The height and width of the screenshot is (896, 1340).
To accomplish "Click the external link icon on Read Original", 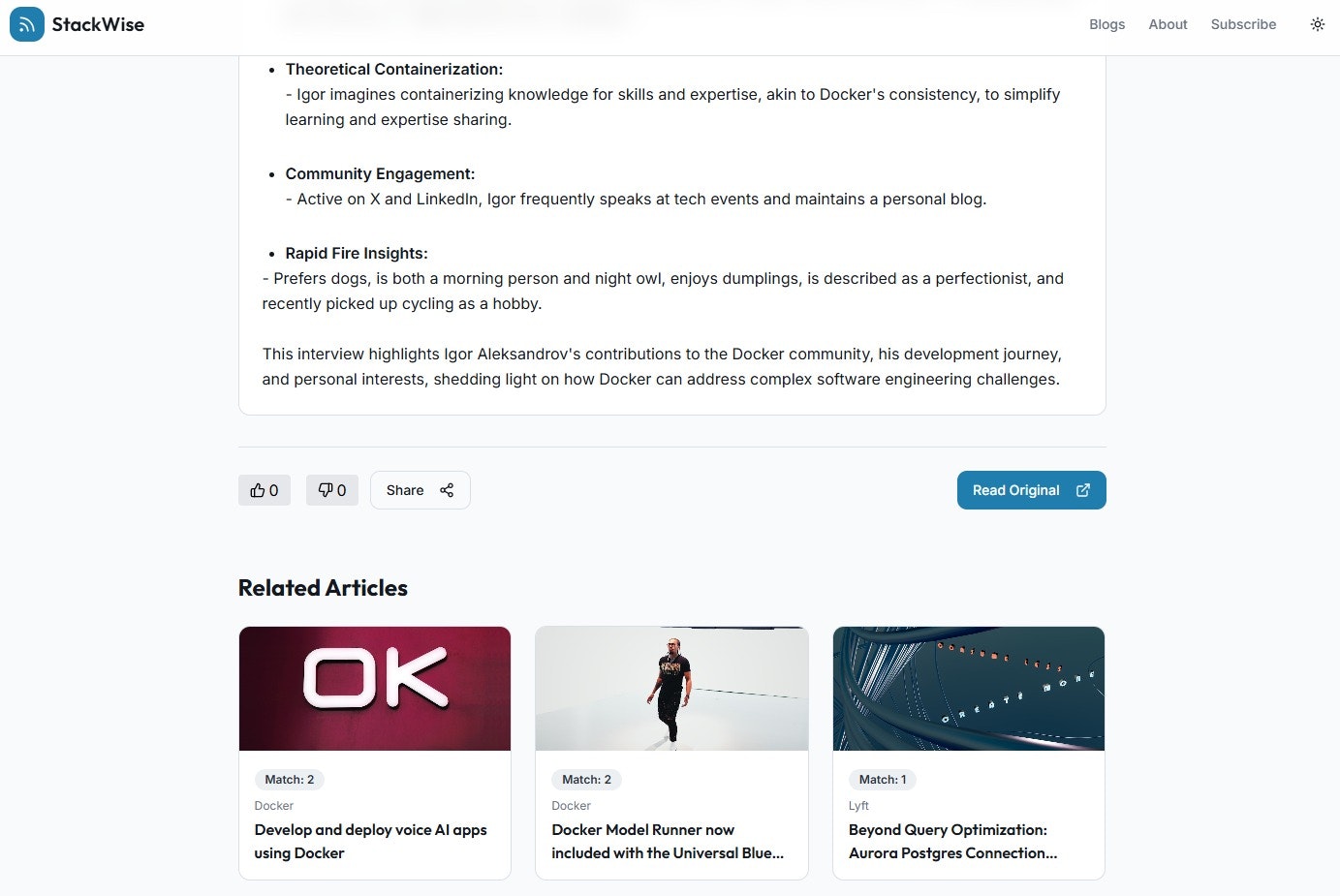I will click(1082, 490).
